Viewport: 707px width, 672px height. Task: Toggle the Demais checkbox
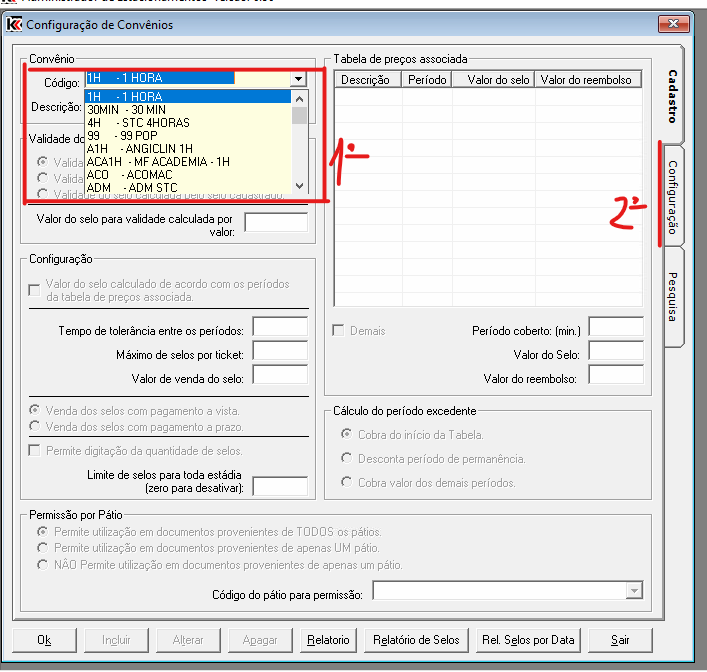point(339,331)
